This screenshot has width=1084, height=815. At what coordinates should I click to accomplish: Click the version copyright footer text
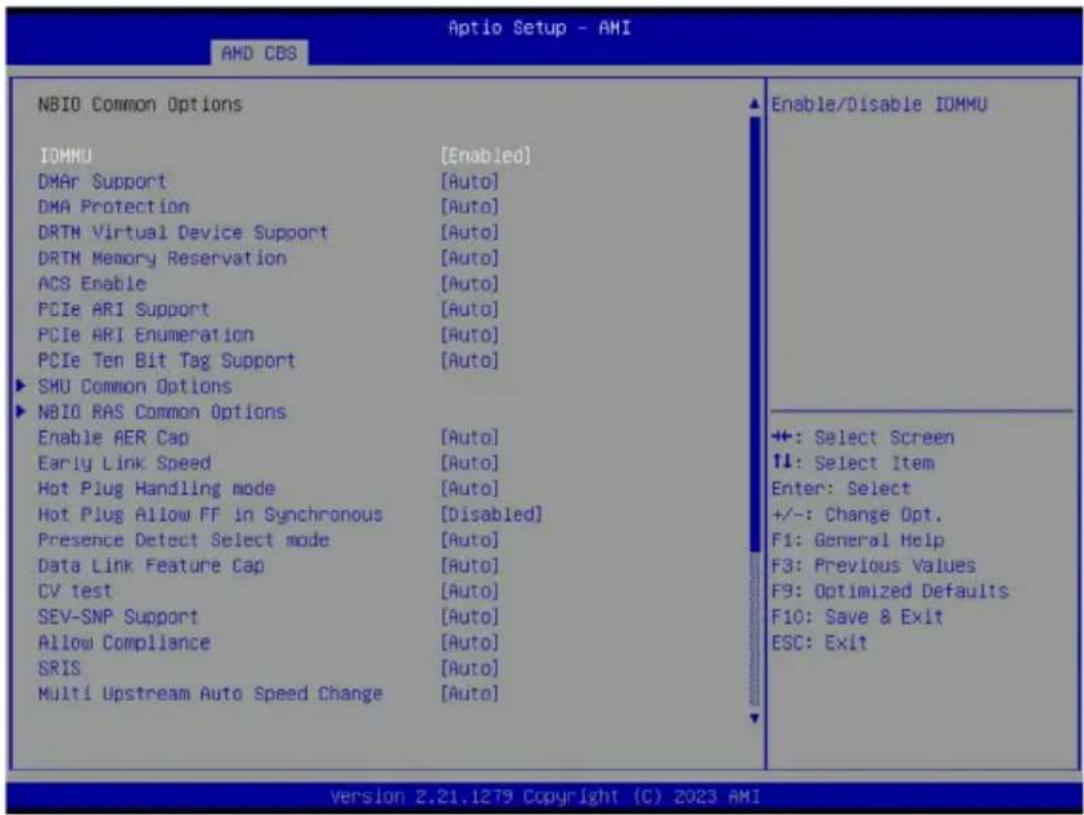pos(545,797)
